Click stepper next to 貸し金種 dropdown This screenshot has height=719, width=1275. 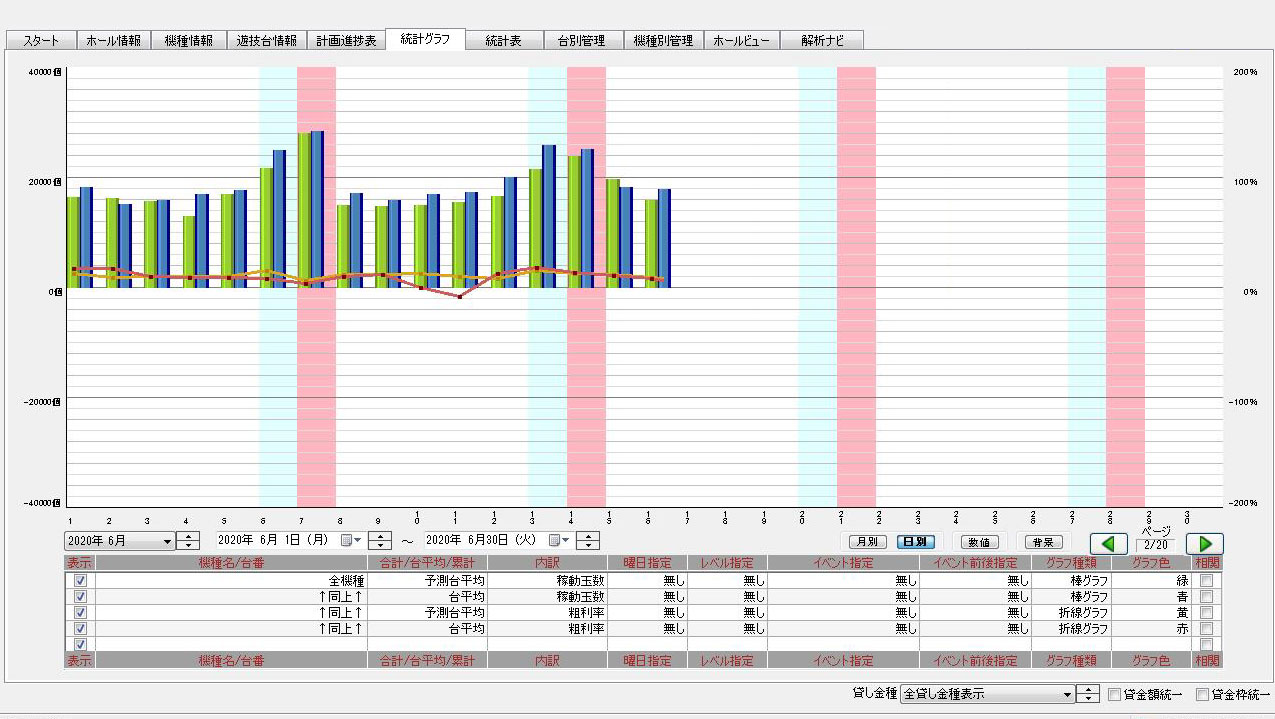(1088, 694)
